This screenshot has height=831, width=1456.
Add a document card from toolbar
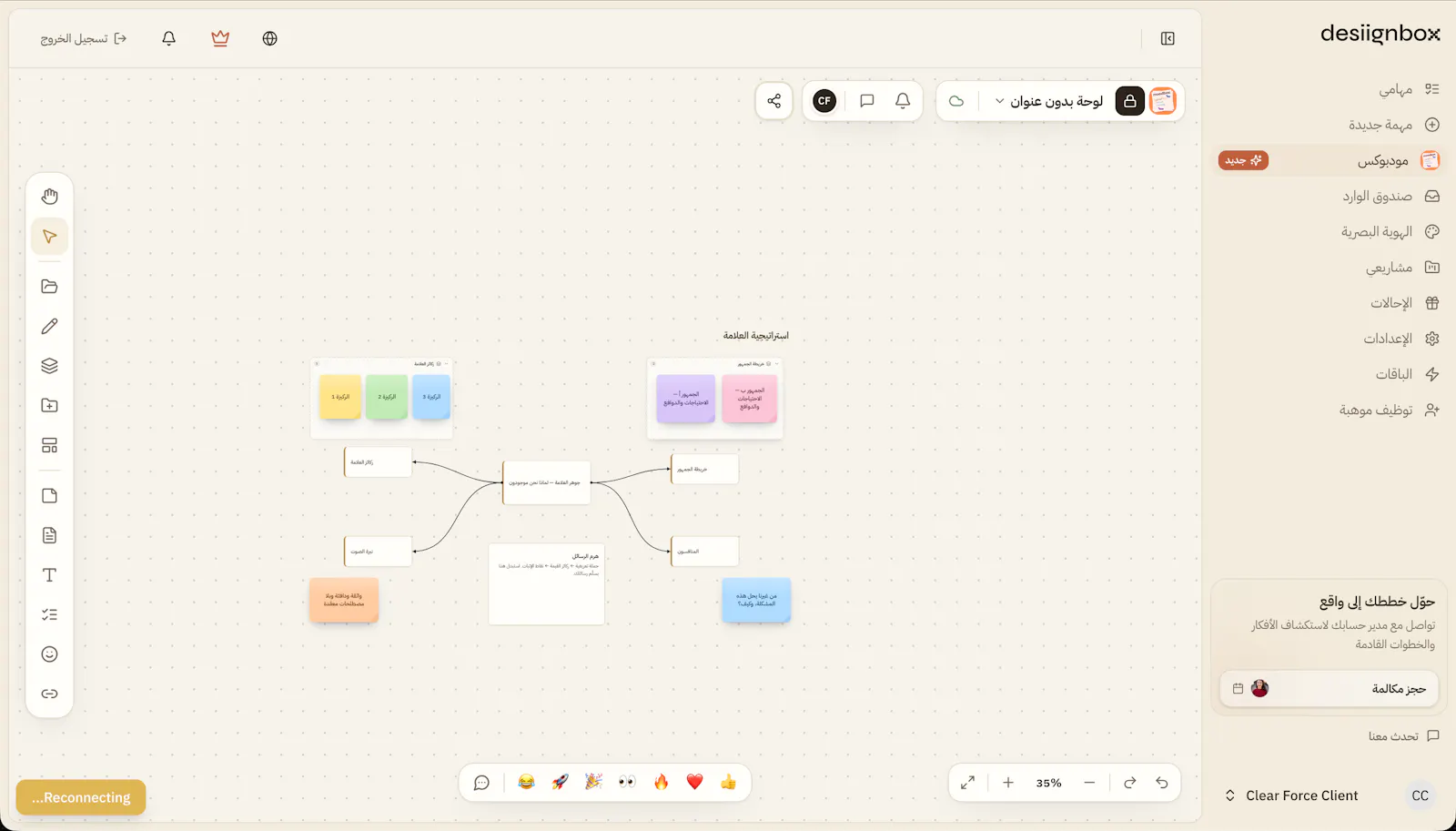pos(49,535)
